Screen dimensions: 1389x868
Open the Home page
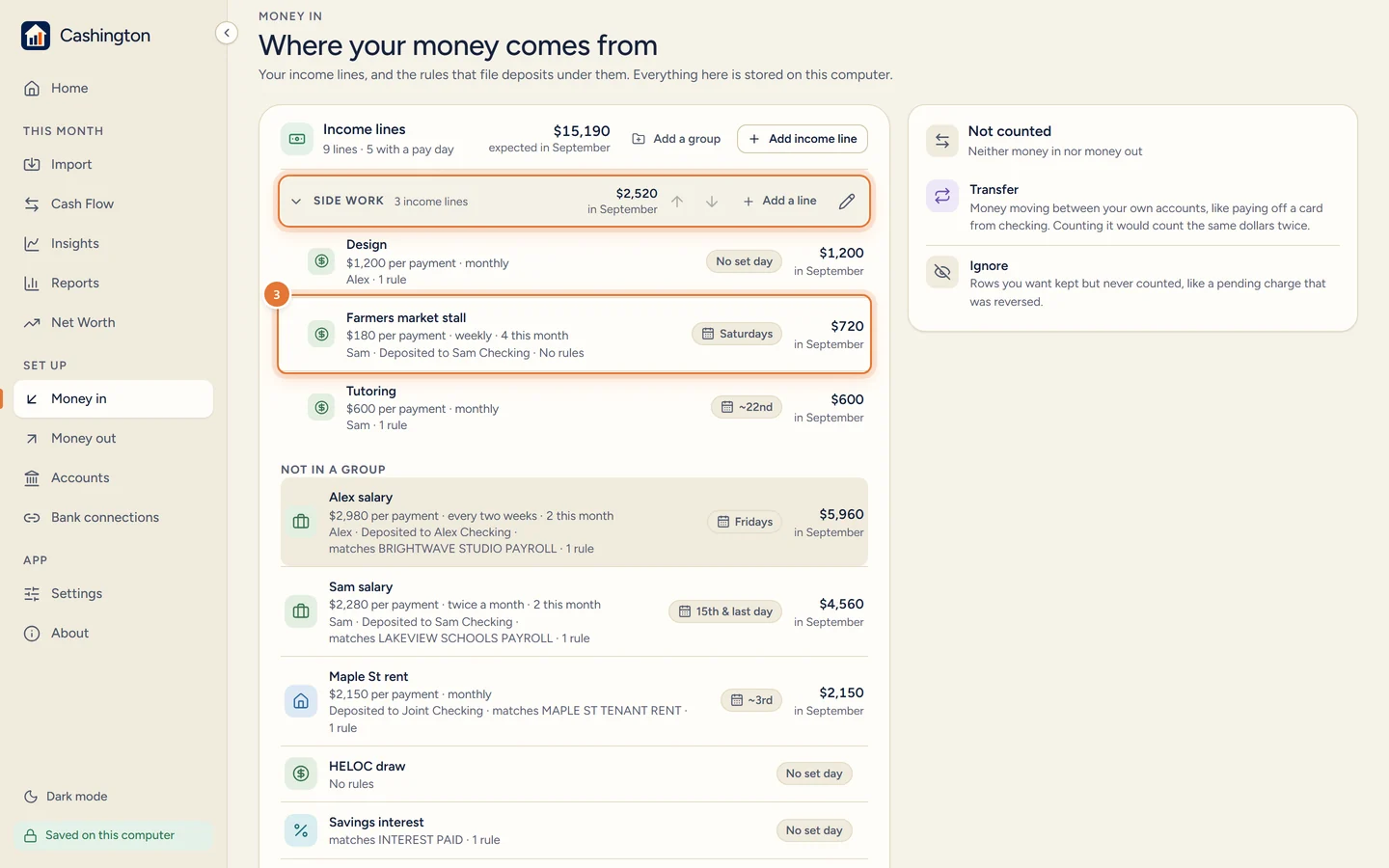pyautogui.click(x=114, y=89)
